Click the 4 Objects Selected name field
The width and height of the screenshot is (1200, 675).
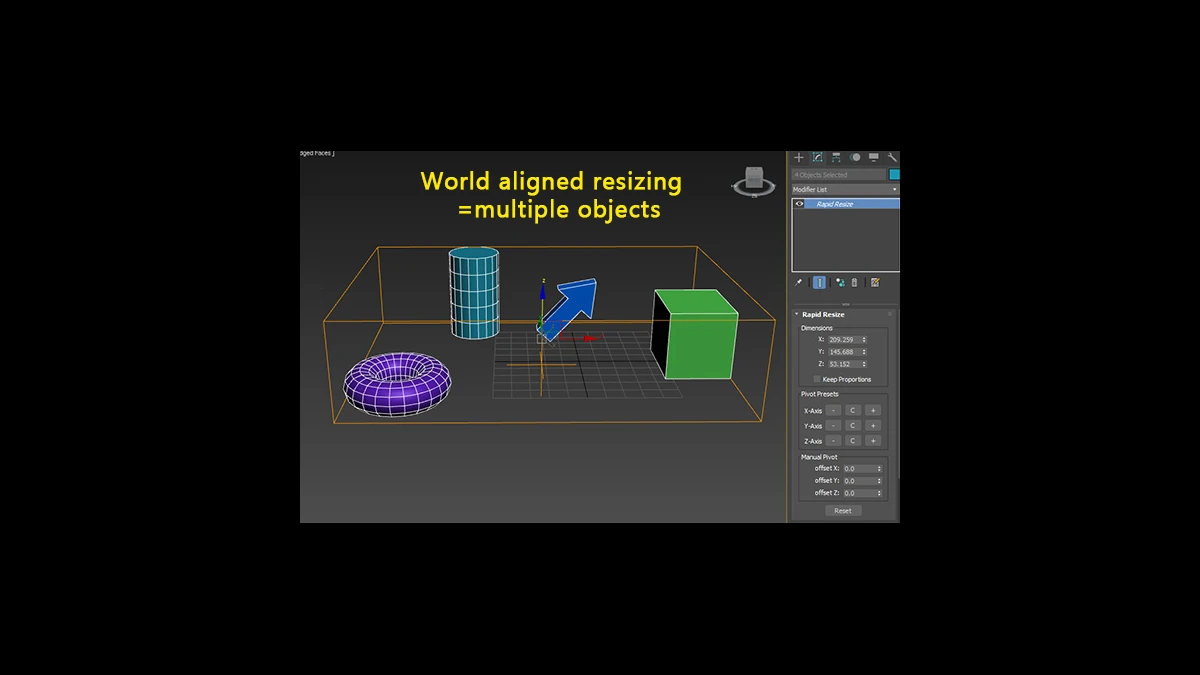839,174
